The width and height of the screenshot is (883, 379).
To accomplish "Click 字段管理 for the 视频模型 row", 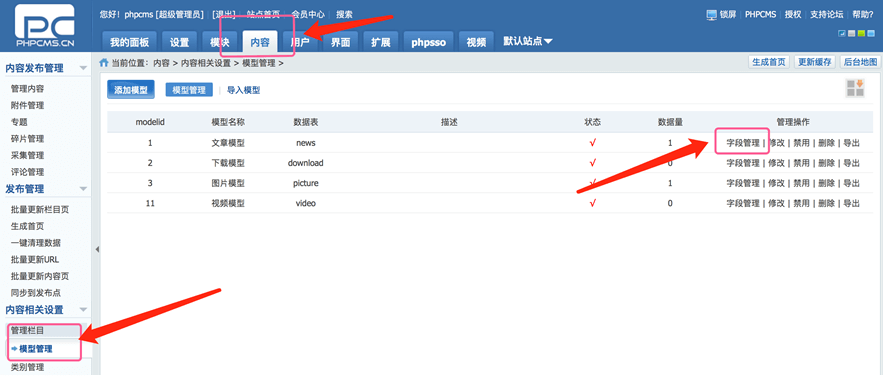I will pos(743,203).
